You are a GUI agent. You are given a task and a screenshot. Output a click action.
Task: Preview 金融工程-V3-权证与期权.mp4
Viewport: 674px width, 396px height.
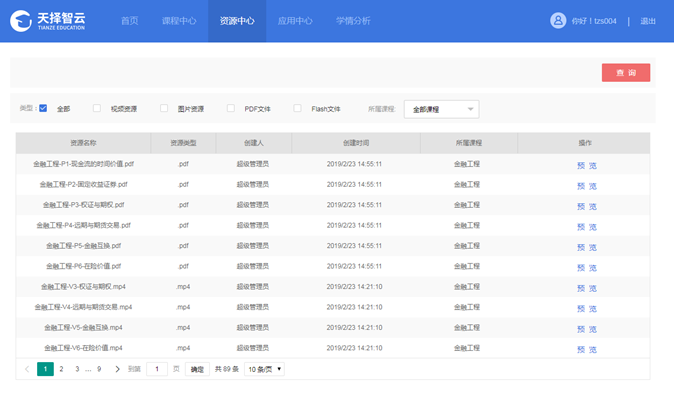[587, 288]
